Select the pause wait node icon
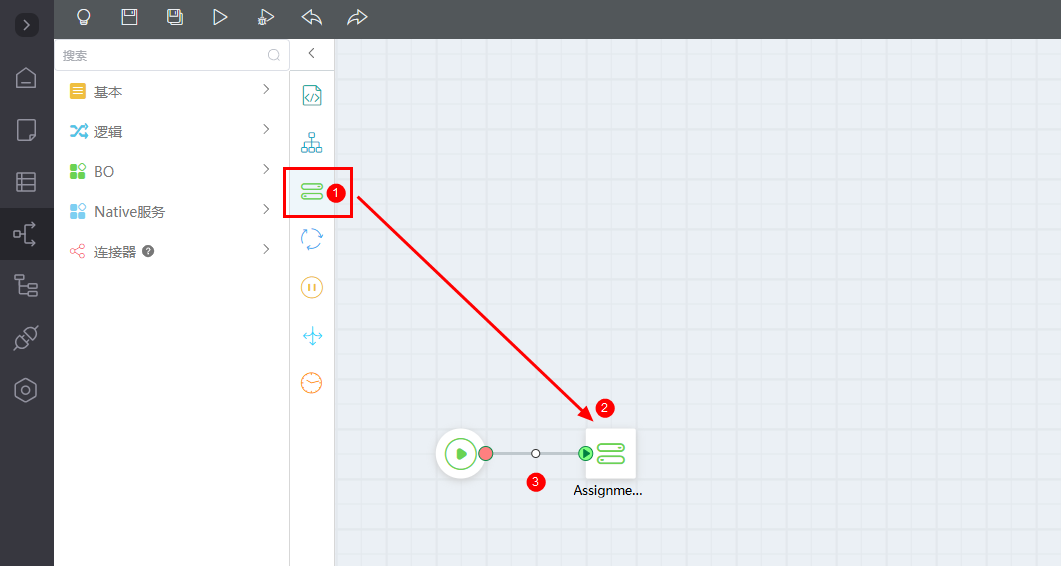This screenshot has height=566, width=1061. (x=312, y=287)
